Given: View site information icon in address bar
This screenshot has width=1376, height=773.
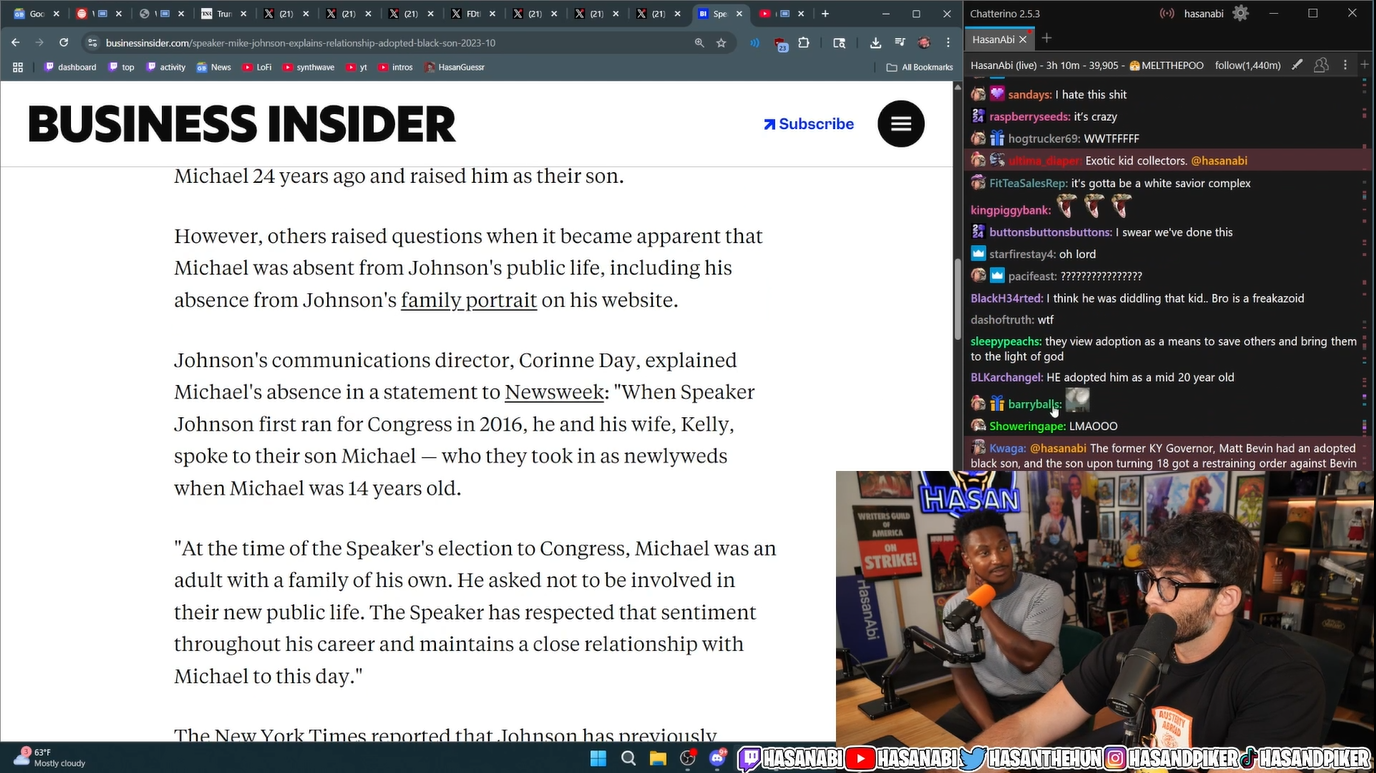Looking at the screenshot, I should point(92,43).
